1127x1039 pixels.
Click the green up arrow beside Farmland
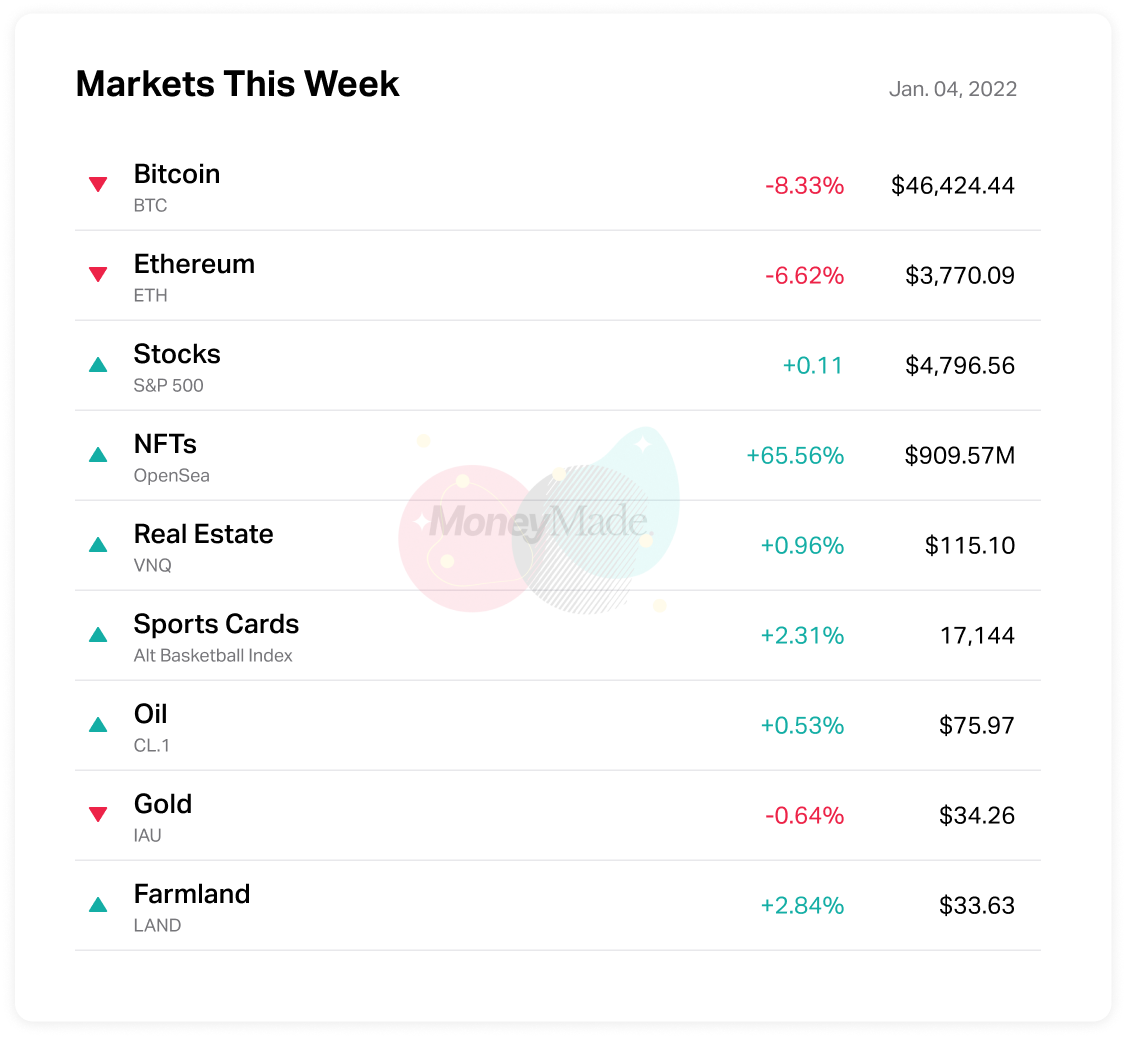point(98,905)
